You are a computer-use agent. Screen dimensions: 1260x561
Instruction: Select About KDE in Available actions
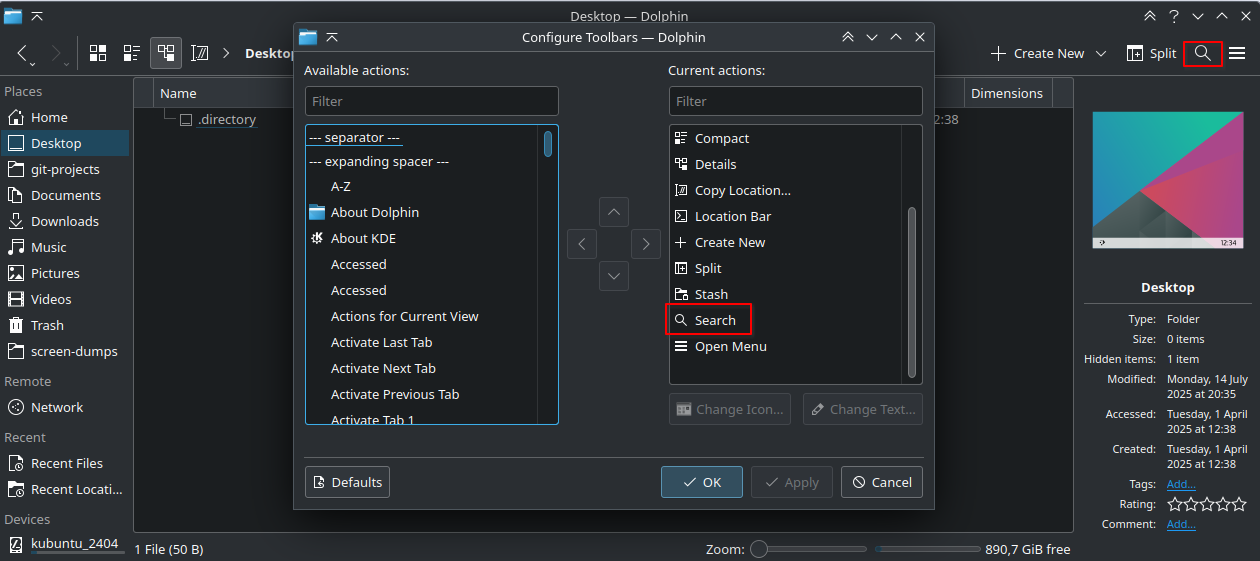422,238
